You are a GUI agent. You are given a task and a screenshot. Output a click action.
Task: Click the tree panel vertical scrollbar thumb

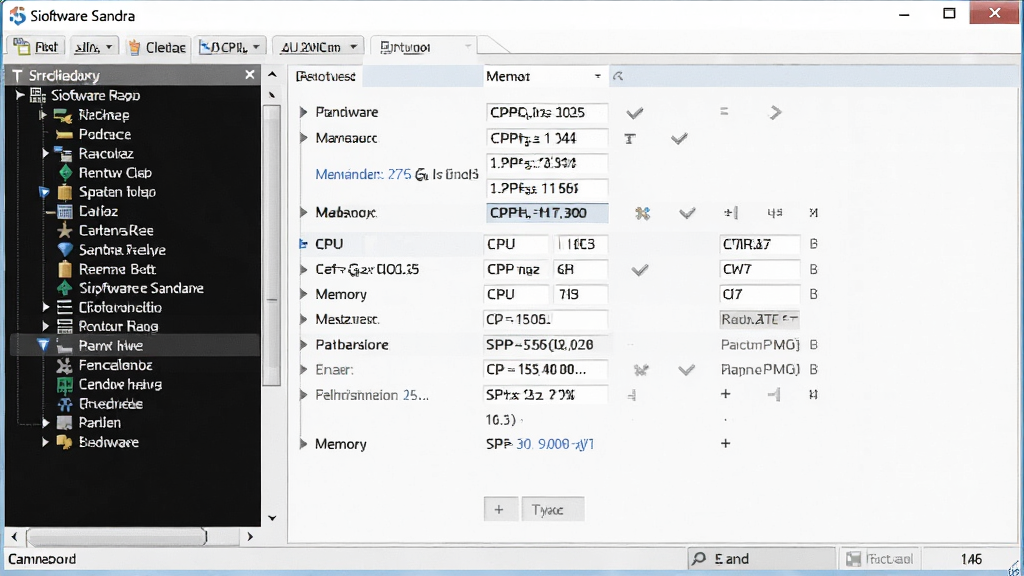(272, 245)
